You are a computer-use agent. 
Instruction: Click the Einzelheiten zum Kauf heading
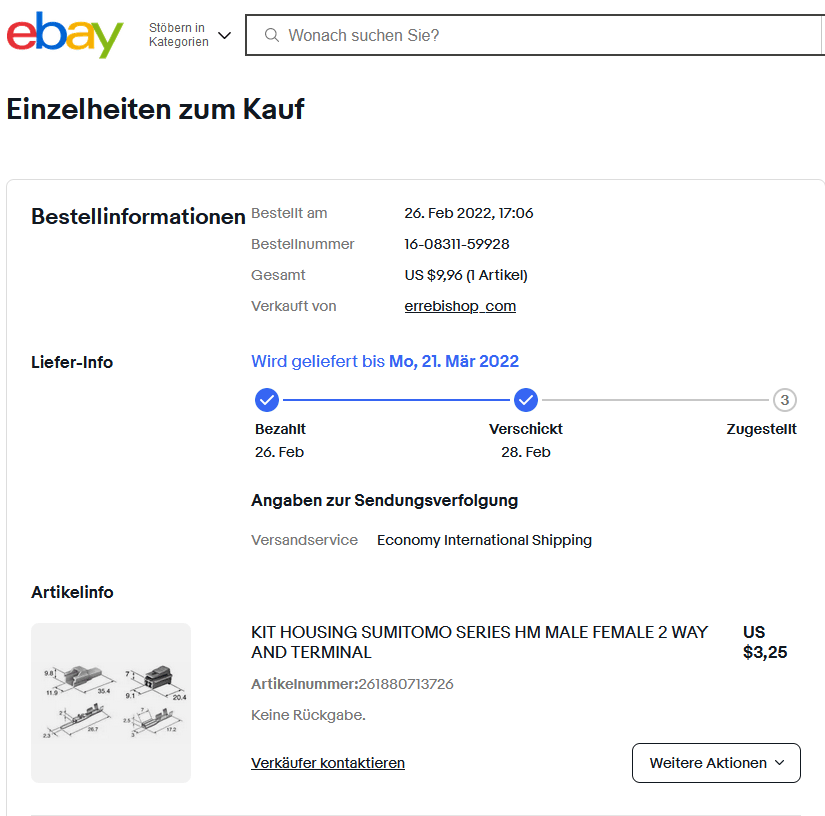155,110
